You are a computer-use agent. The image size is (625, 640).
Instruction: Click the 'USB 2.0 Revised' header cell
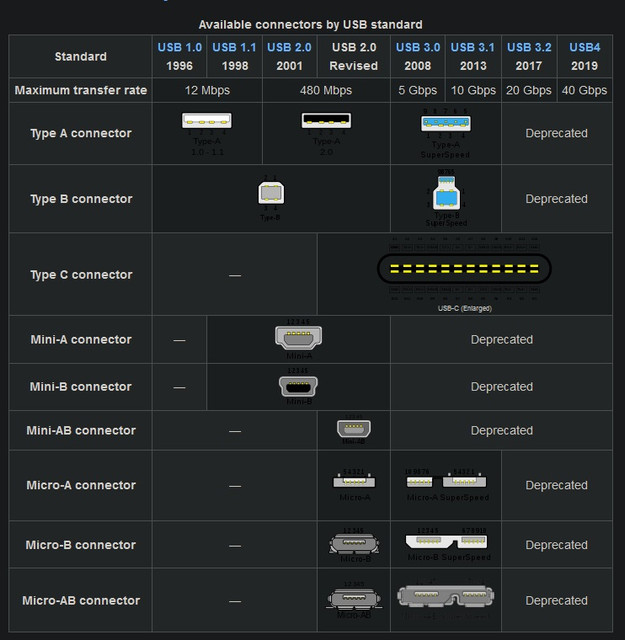click(x=354, y=56)
